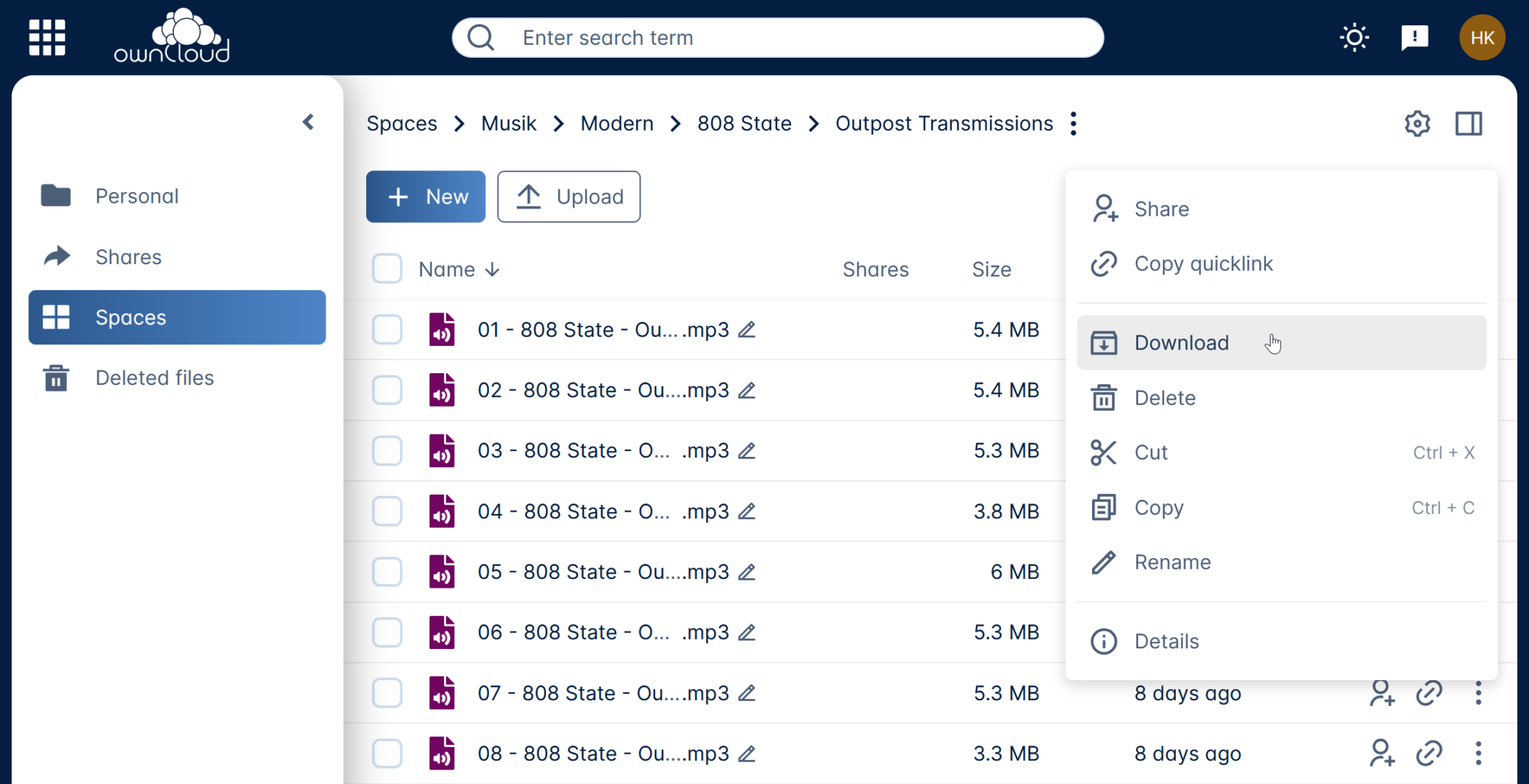Click copy link icon for track 07
The image size is (1529, 784).
pos(1429,693)
